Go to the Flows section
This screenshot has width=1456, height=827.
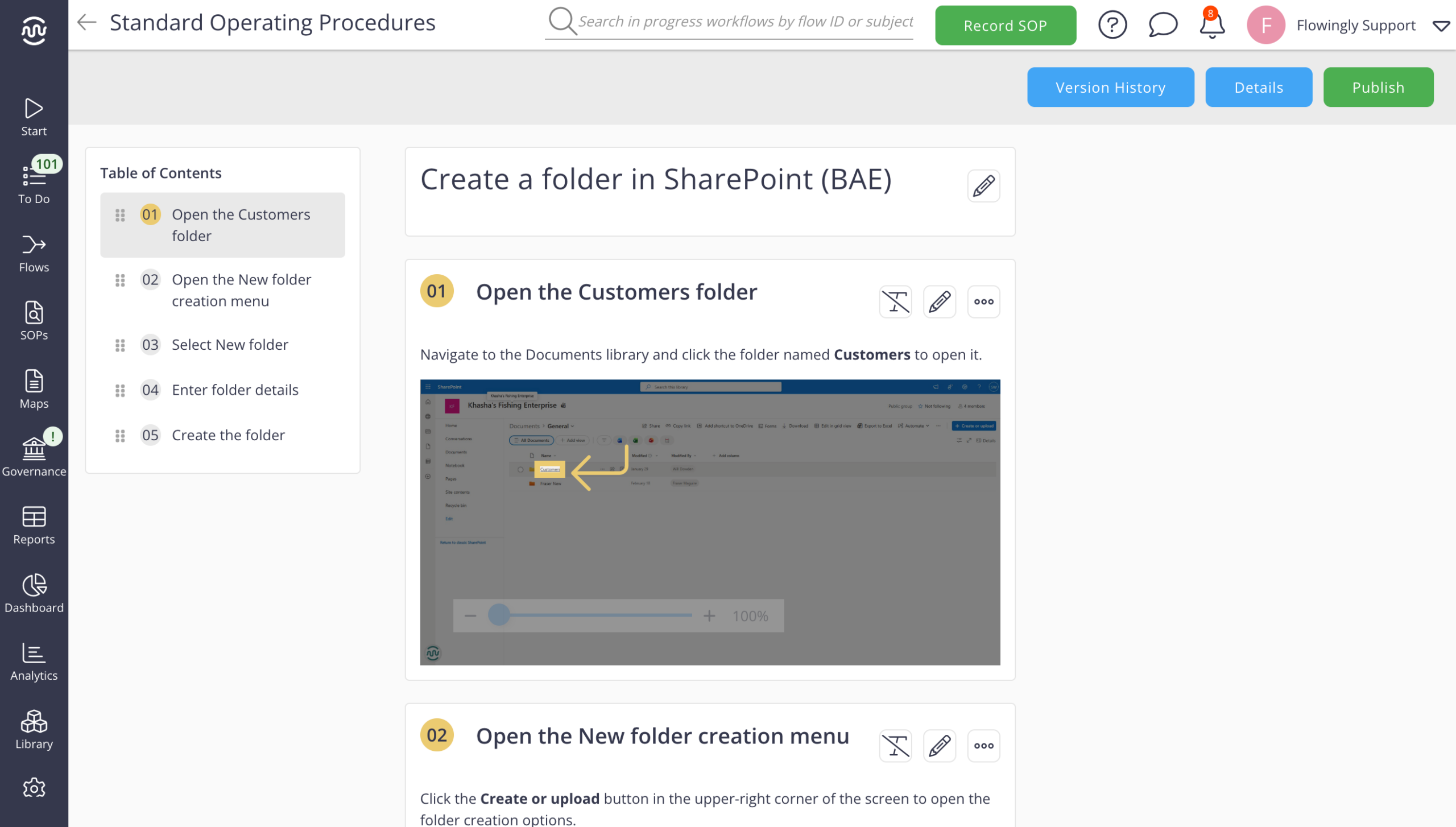34,253
